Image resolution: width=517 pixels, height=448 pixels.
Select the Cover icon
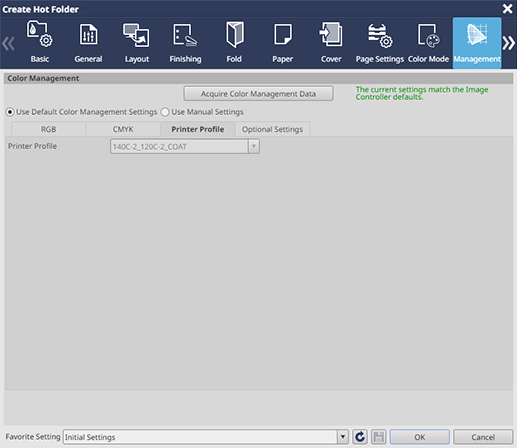click(331, 43)
